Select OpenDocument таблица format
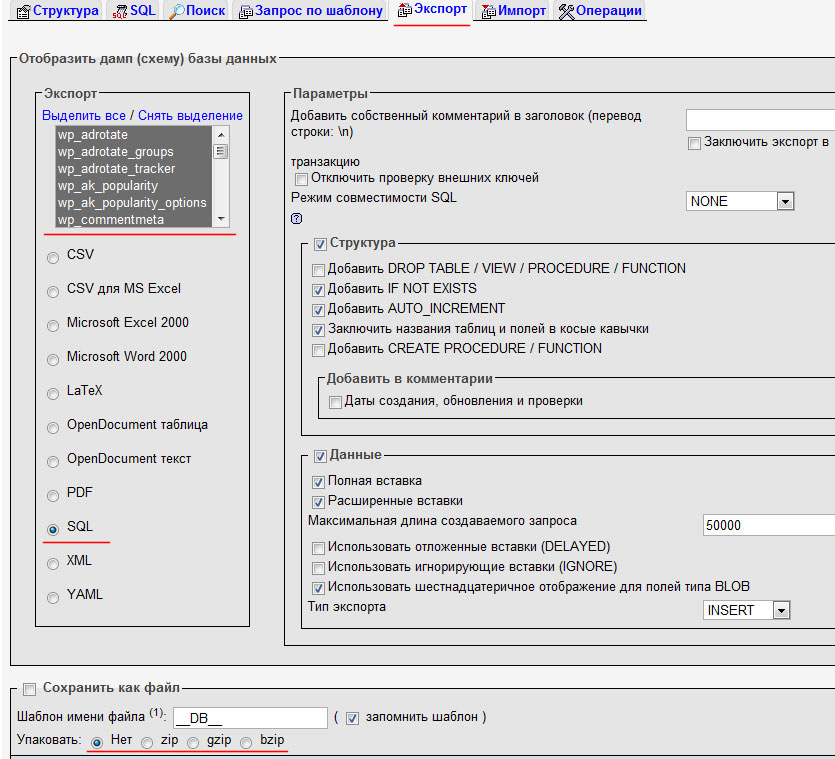835x759 pixels. pyautogui.click(x=53, y=428)
